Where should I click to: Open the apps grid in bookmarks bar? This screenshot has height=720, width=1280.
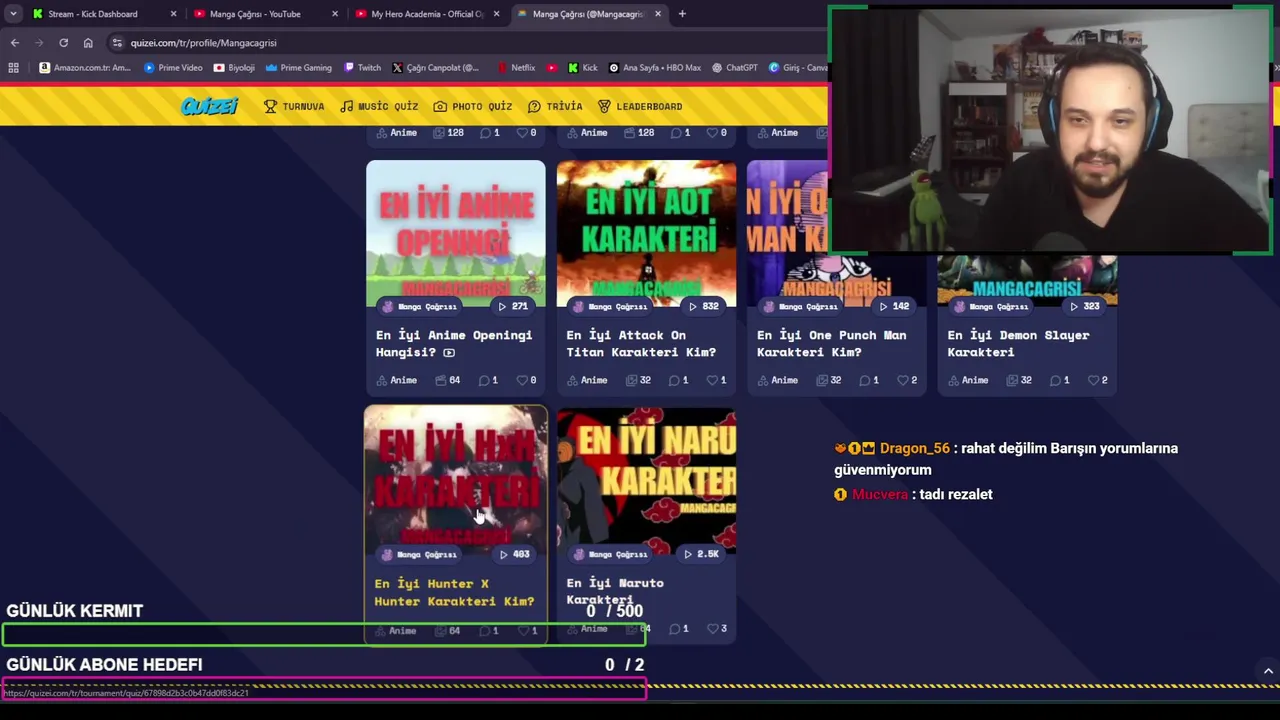[x=13, y=68]
